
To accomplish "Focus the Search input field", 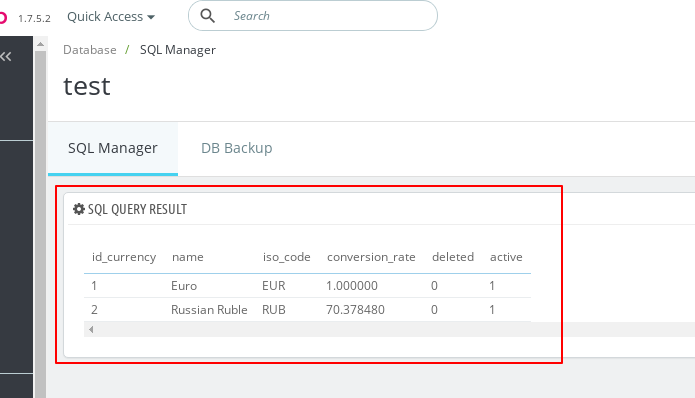I will [332, 16].
